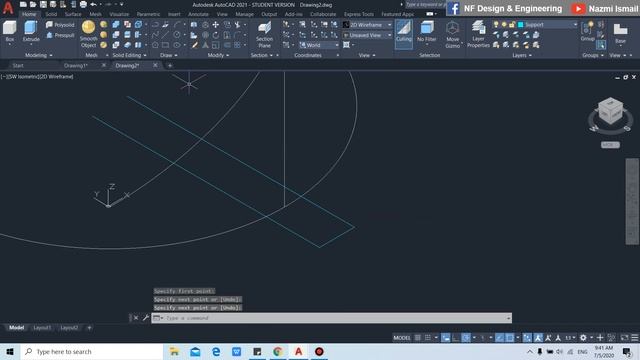Image resolution: width=640 pixels, height=360 pixels.
Task: Expand the Groups panel
Action: (x=593, y=55)
